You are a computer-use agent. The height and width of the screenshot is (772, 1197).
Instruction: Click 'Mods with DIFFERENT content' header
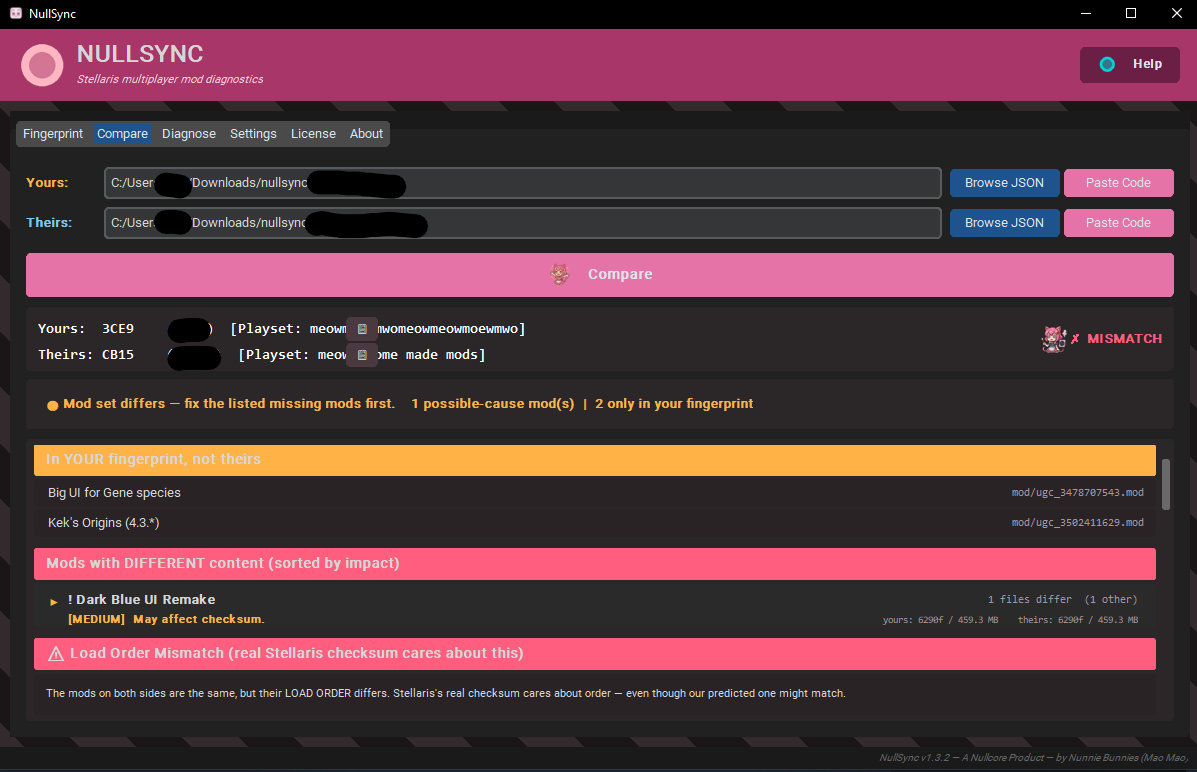tap(595, 564)
